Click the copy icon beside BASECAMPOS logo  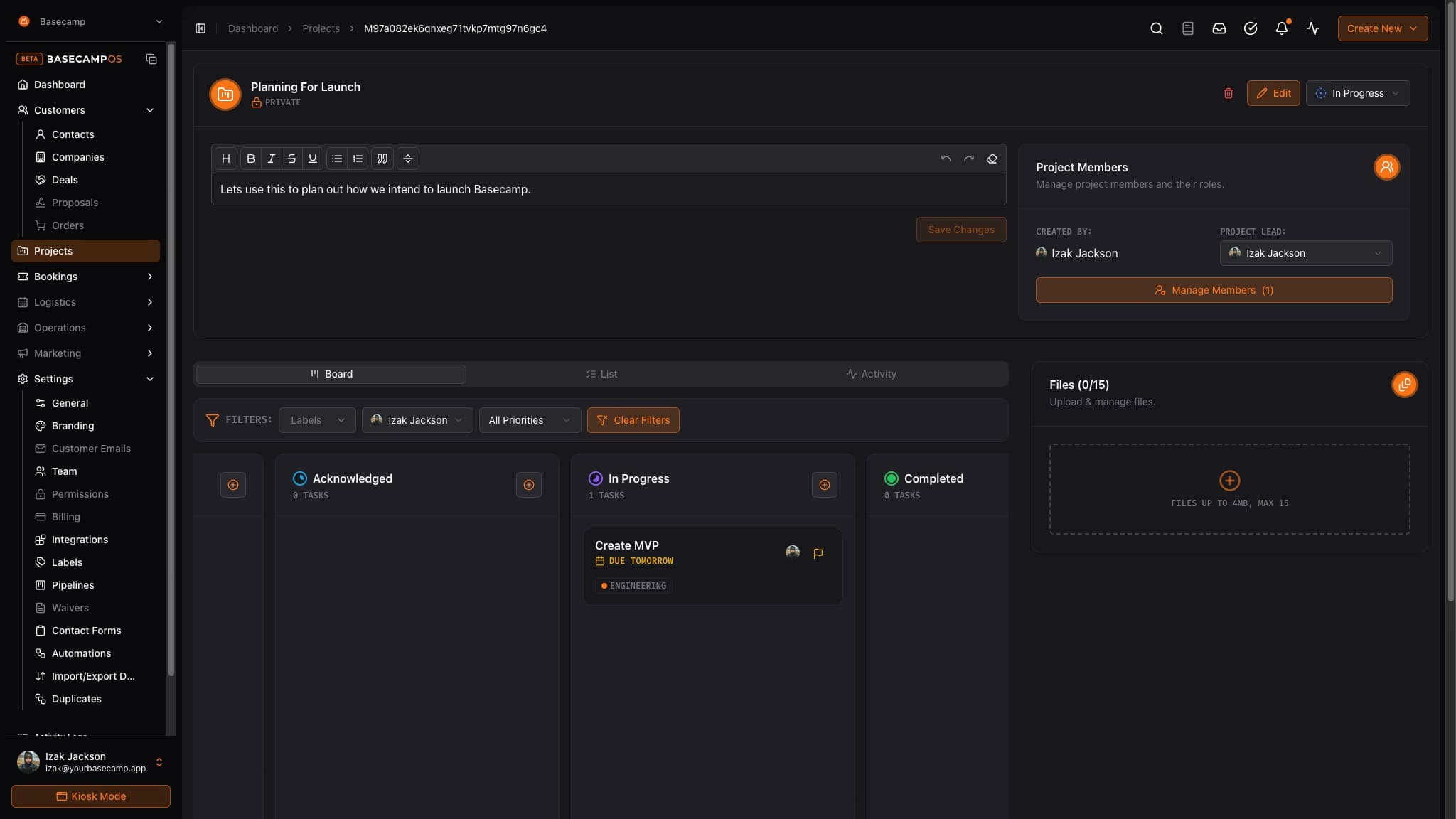151,59
